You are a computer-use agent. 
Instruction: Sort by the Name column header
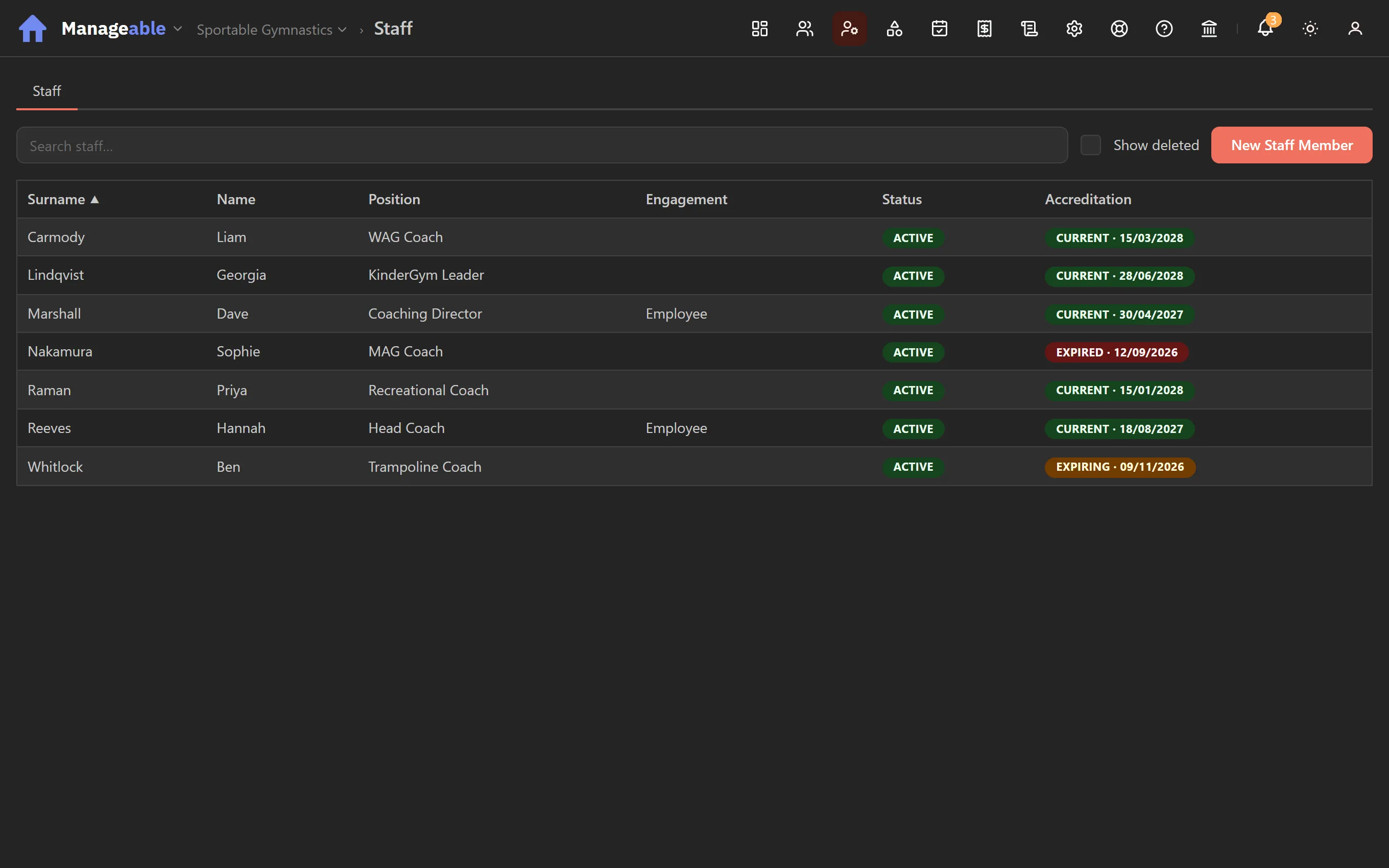point(236,199)
